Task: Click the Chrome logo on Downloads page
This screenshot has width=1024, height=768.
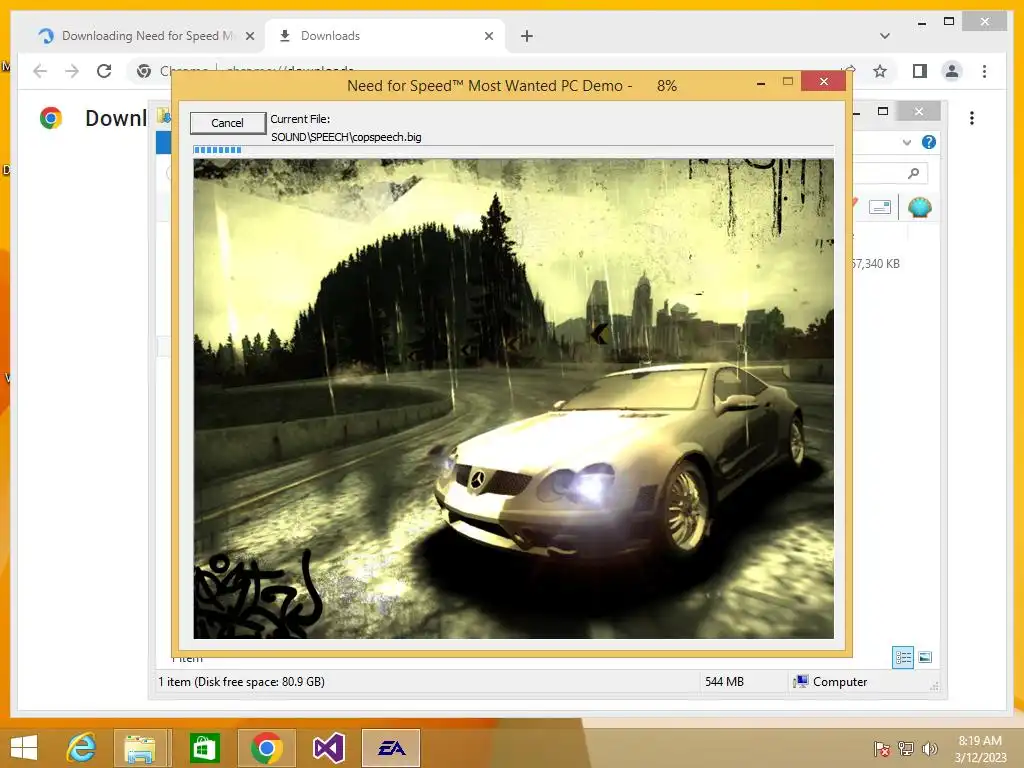Action: click(51, 118)
